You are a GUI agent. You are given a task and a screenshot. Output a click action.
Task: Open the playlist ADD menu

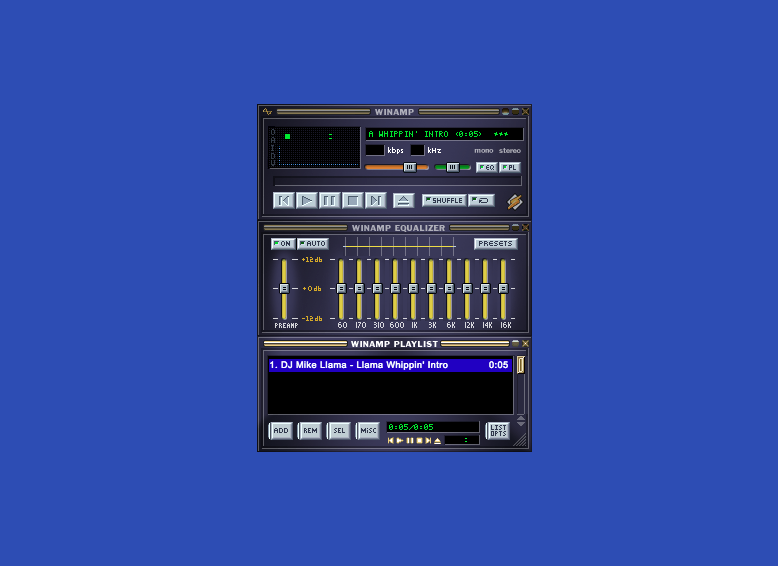click(281, 431)
